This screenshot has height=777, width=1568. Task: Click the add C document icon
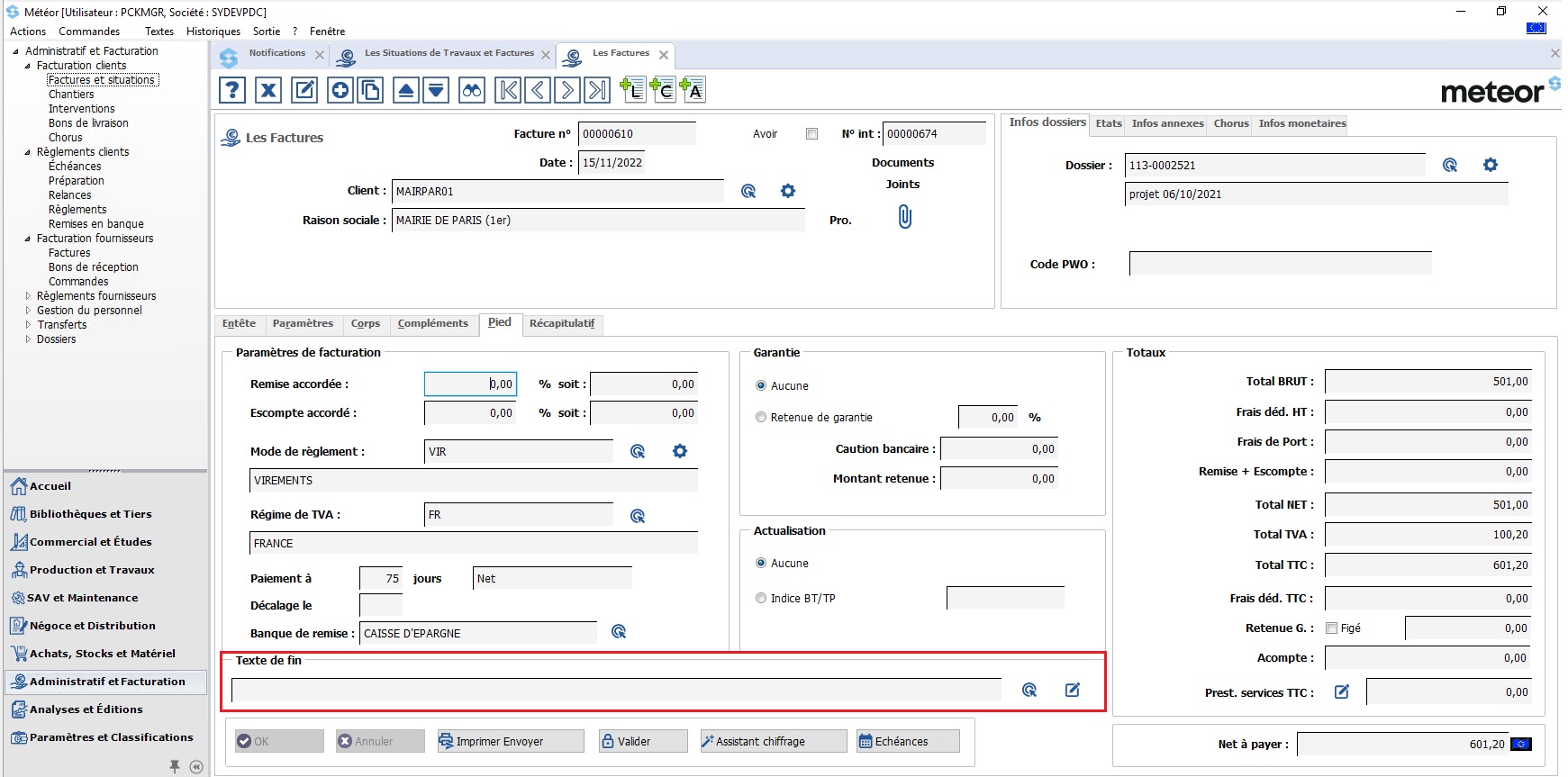pos(662,89)
